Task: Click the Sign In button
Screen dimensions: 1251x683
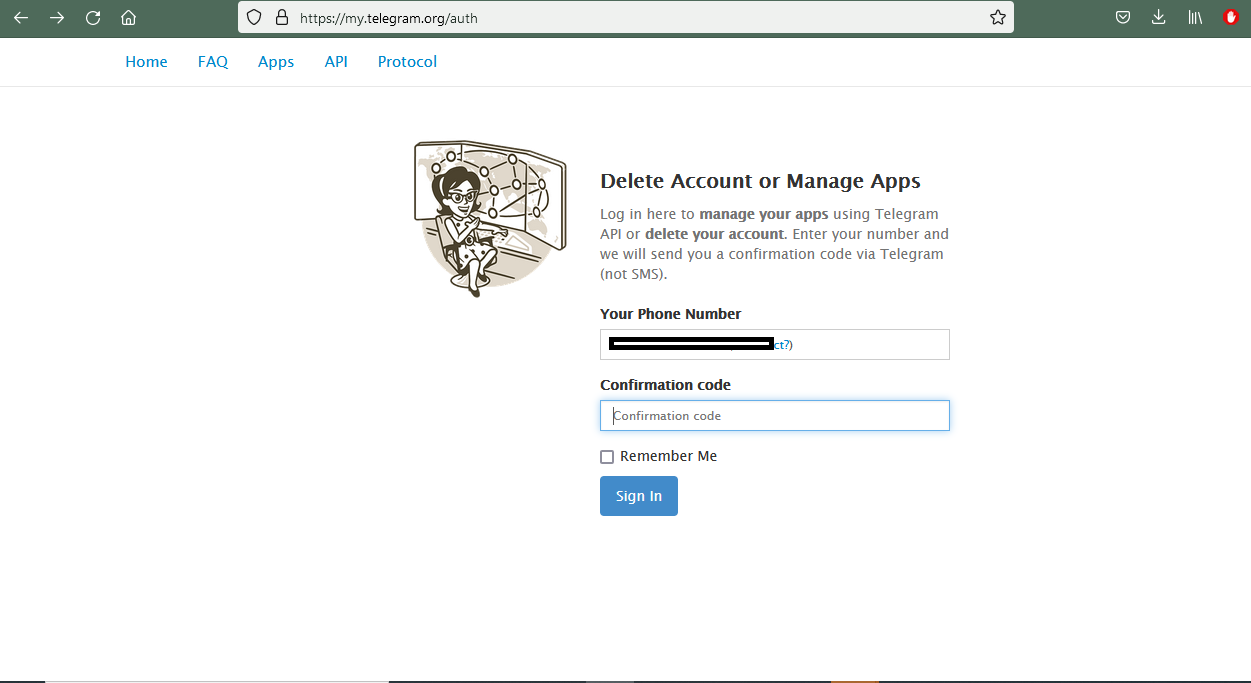Action: 639,496
